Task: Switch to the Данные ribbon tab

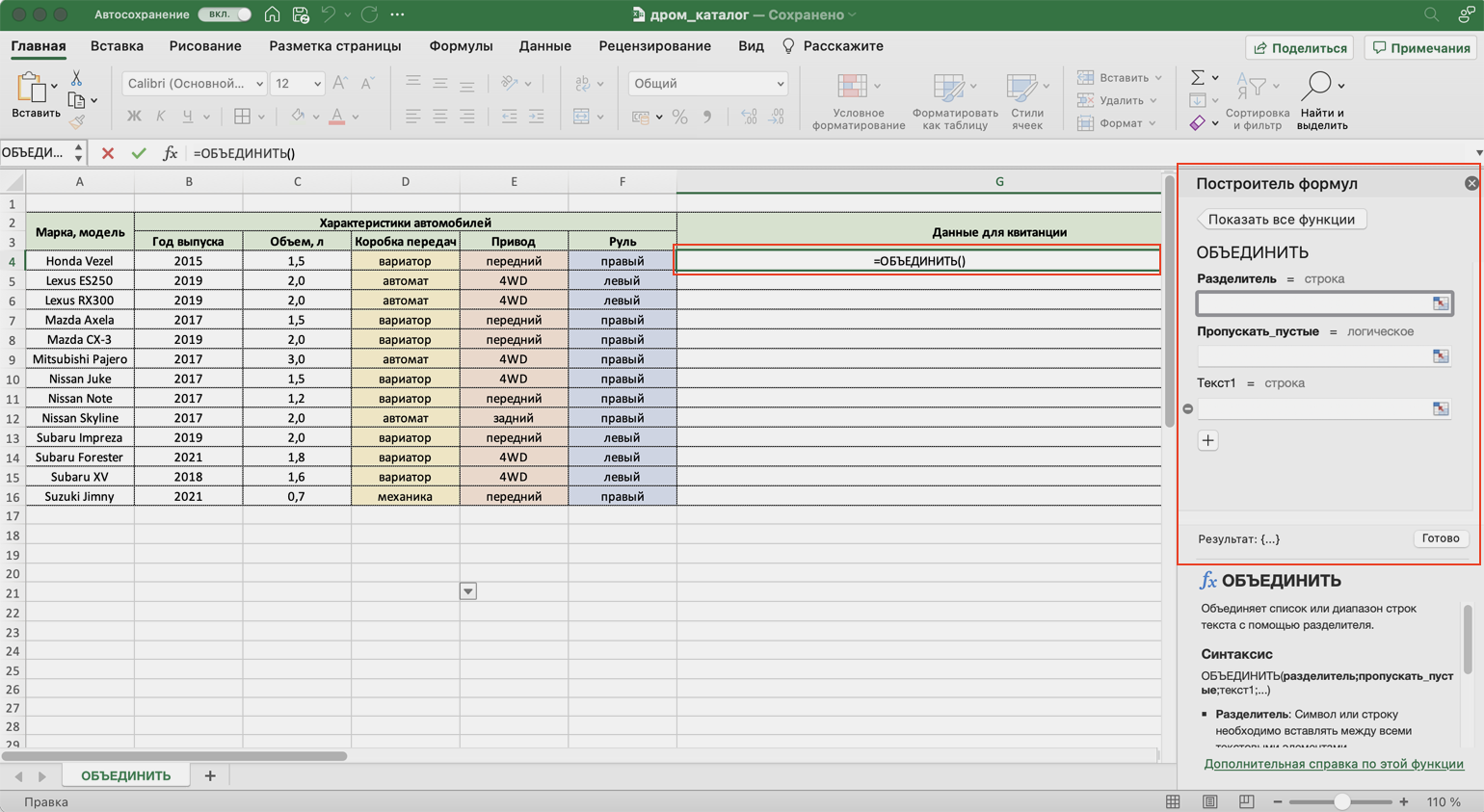Action: tap(544, 46)
